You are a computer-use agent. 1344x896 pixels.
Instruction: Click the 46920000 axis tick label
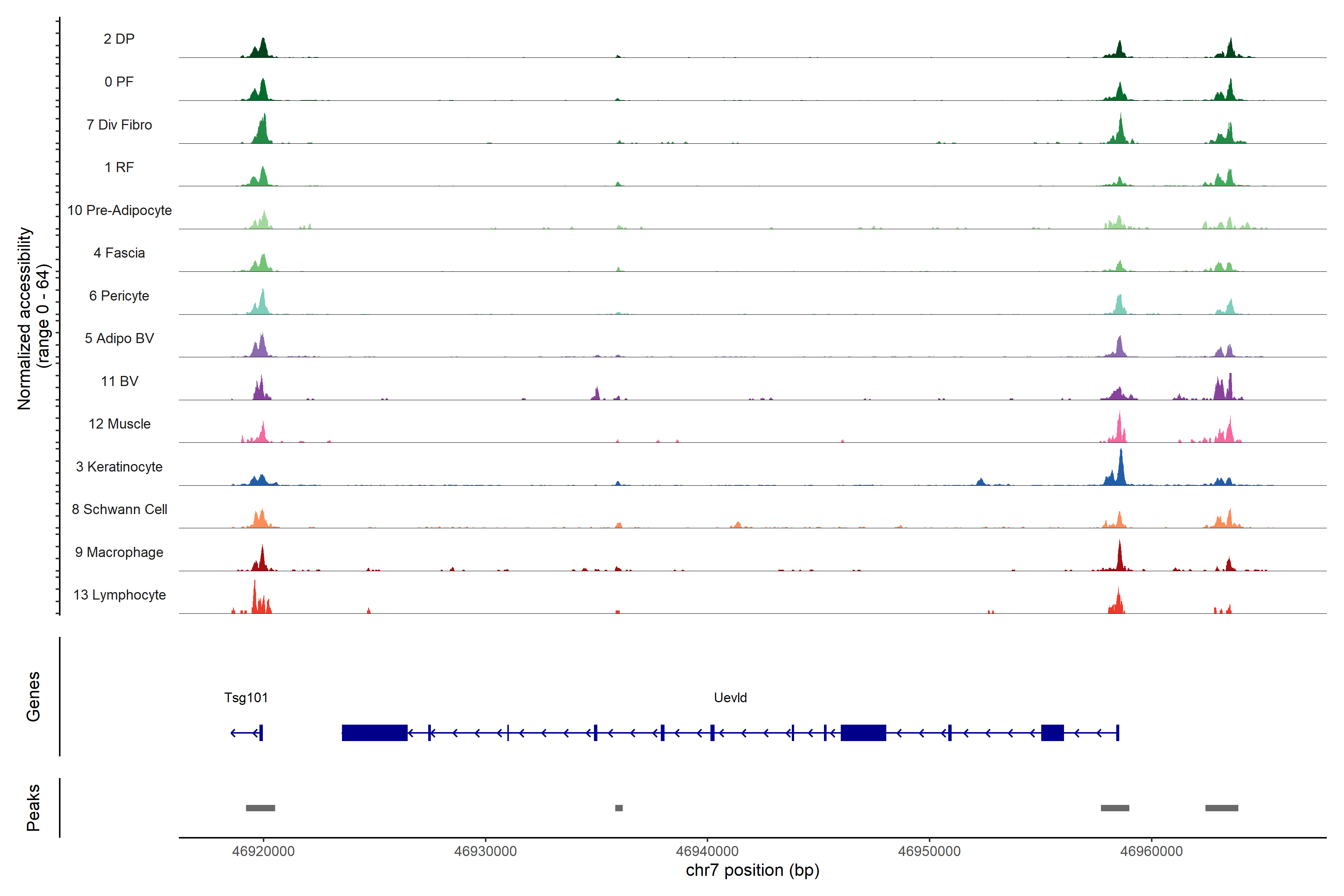point(264,851)
